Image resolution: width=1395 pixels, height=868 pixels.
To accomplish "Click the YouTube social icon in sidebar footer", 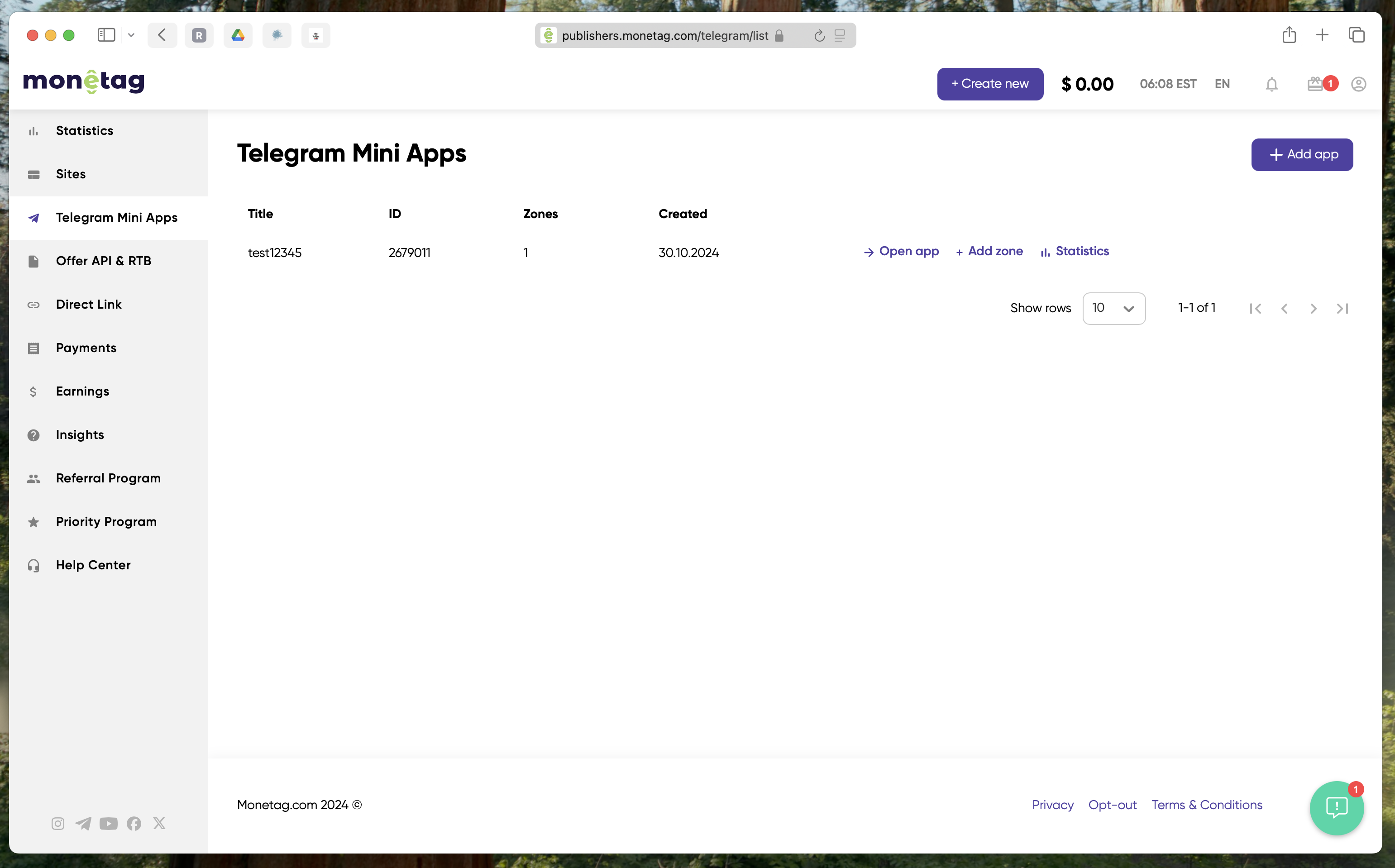I will click(109, 823).
